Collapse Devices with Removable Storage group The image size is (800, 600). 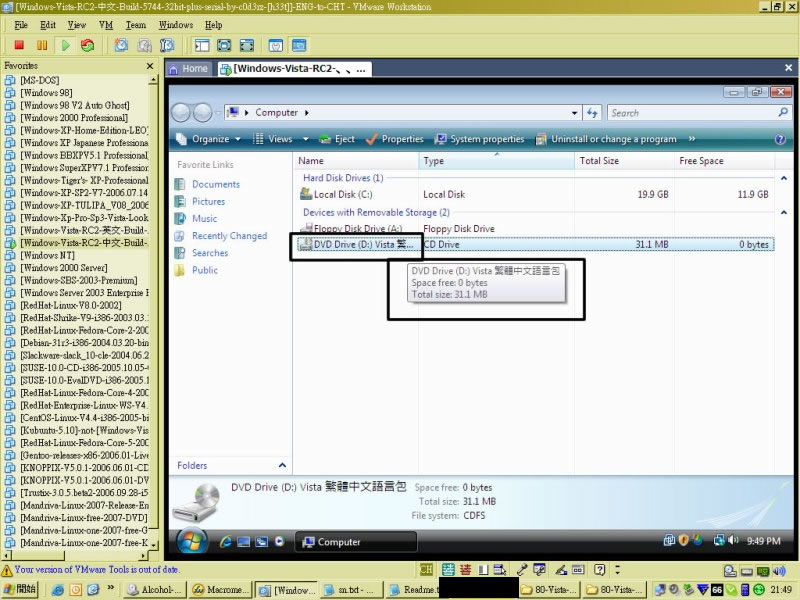(784, 212)
